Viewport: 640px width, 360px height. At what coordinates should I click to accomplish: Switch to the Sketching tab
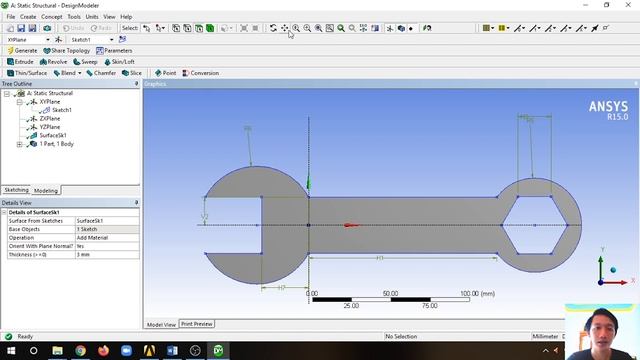click(x=16, y=190)
